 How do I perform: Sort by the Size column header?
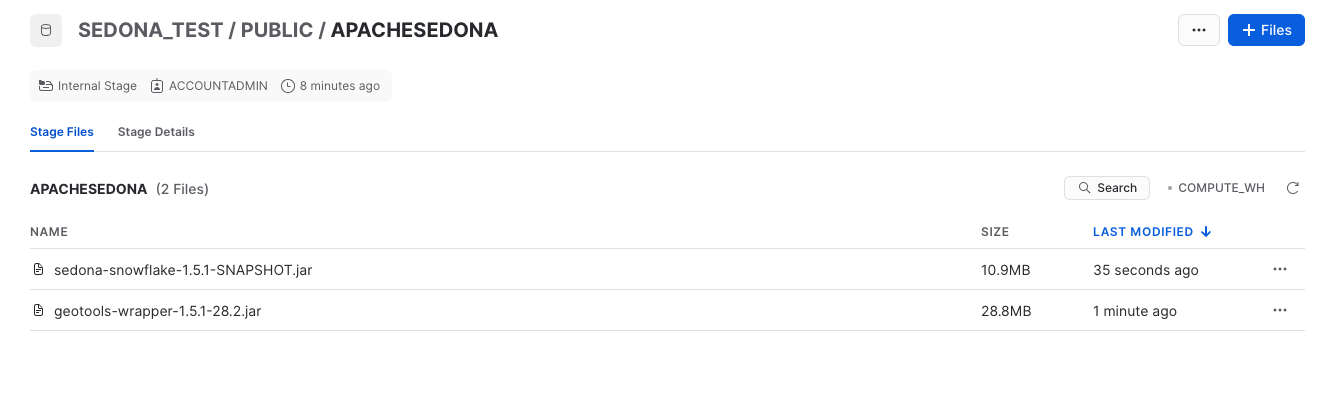995,232
